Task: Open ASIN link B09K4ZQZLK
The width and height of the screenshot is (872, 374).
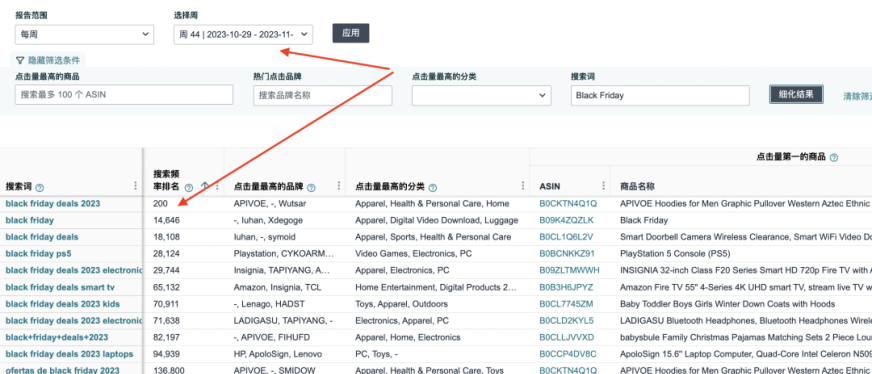Action: click(x=566, y=220)
